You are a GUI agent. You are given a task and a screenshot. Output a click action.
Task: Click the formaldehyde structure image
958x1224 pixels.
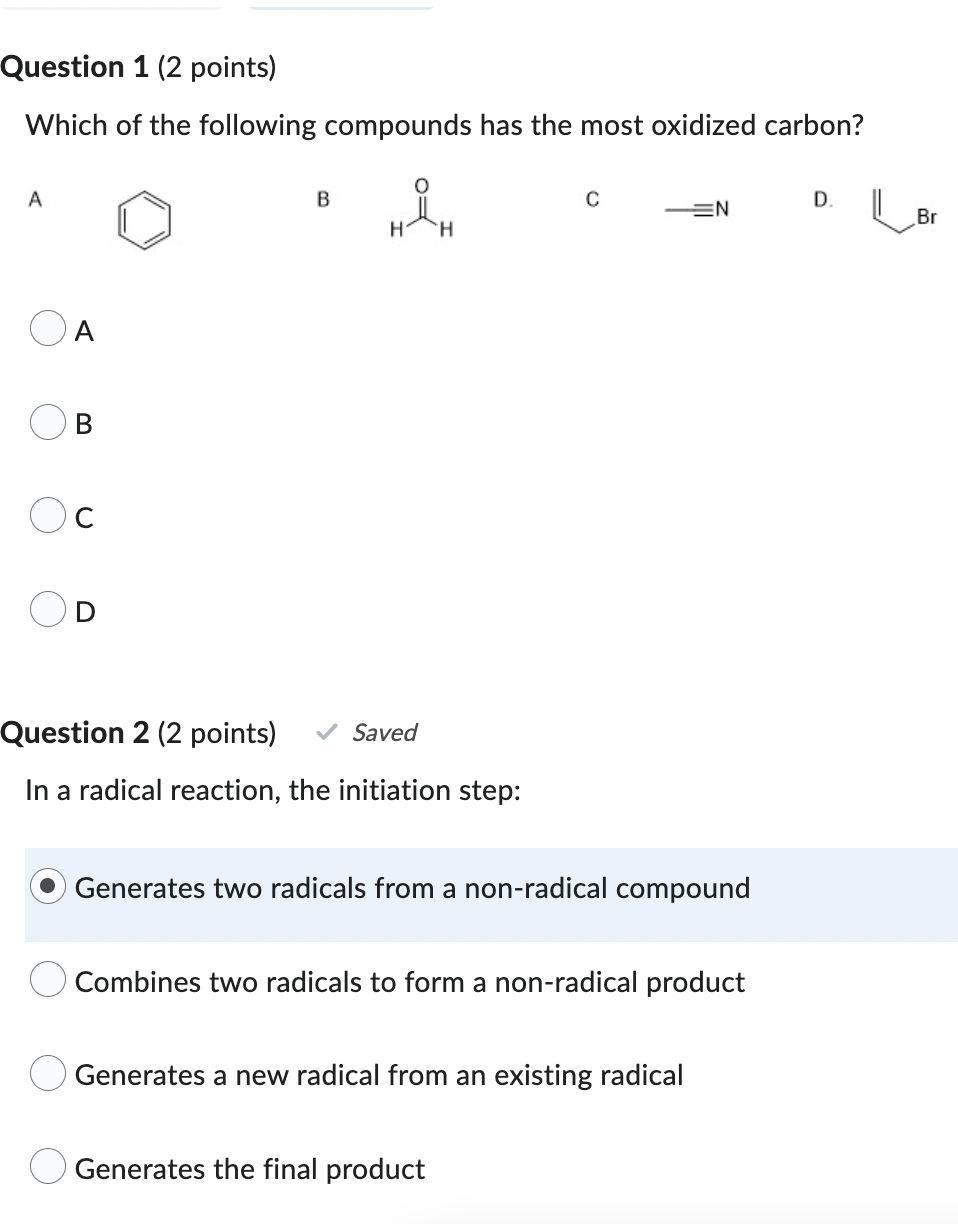(x=421, y=207)
